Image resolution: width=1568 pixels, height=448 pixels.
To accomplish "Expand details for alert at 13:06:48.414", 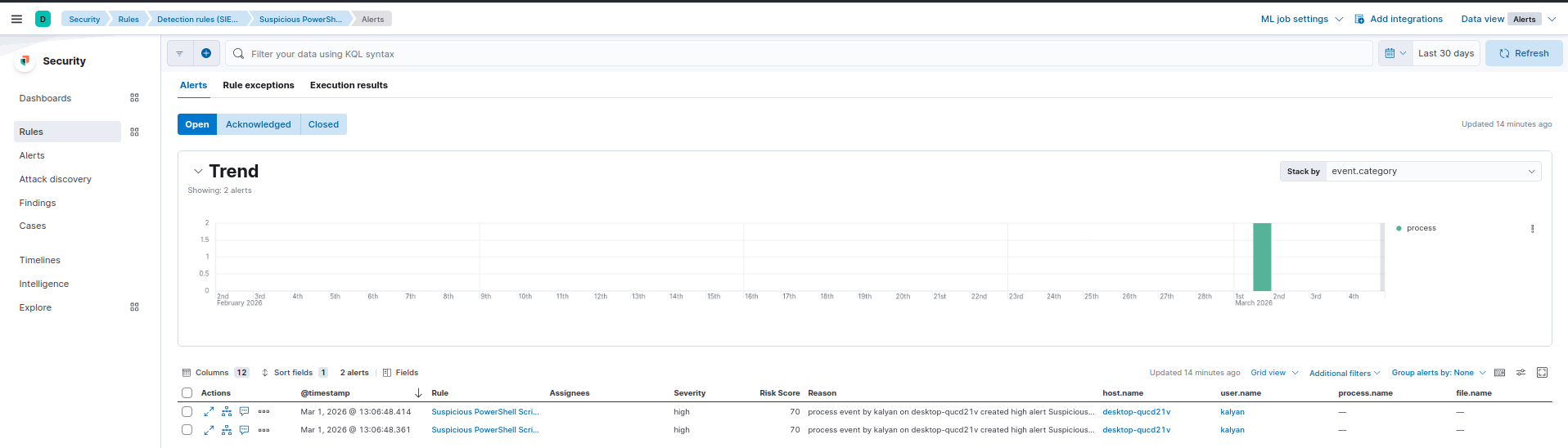I will [209, 412].
